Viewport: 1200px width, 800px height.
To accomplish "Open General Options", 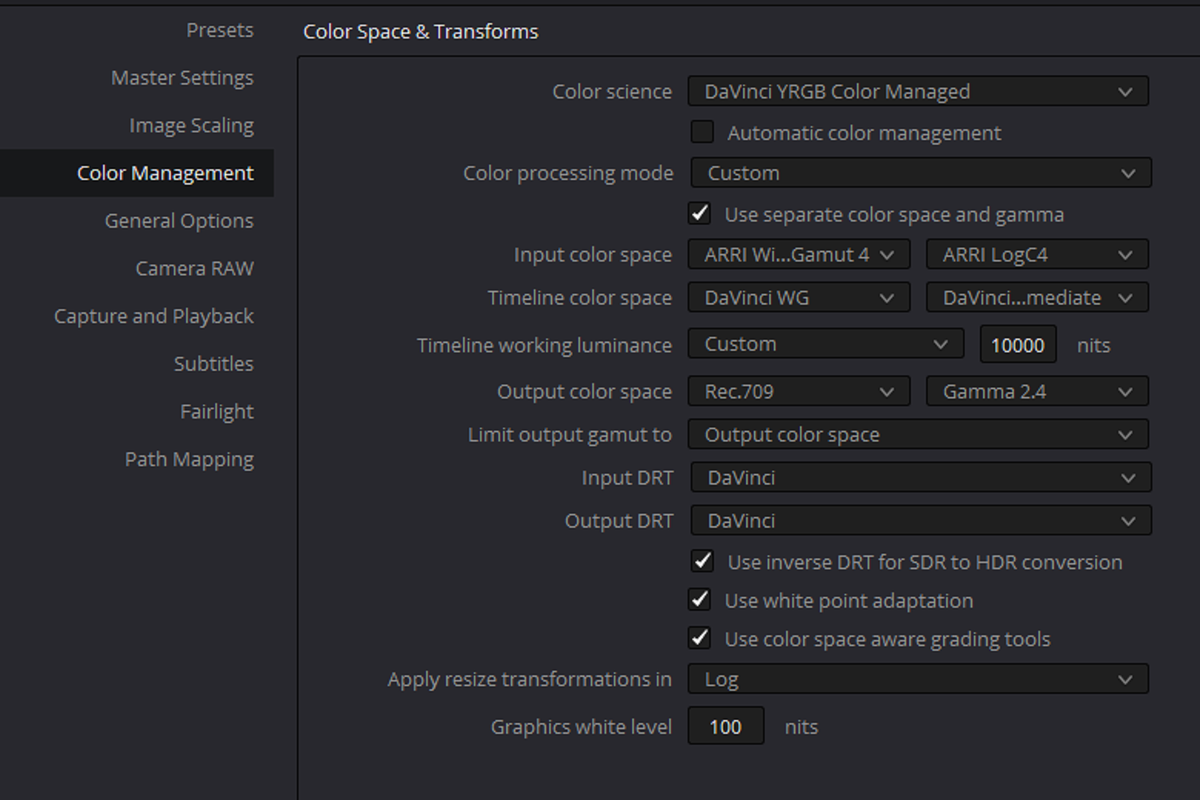I will click(x=179, y=221).
